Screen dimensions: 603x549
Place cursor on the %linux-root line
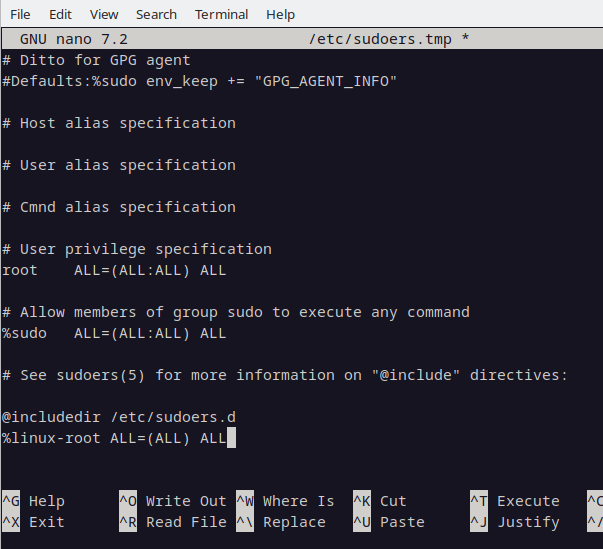tap(114, 438)
